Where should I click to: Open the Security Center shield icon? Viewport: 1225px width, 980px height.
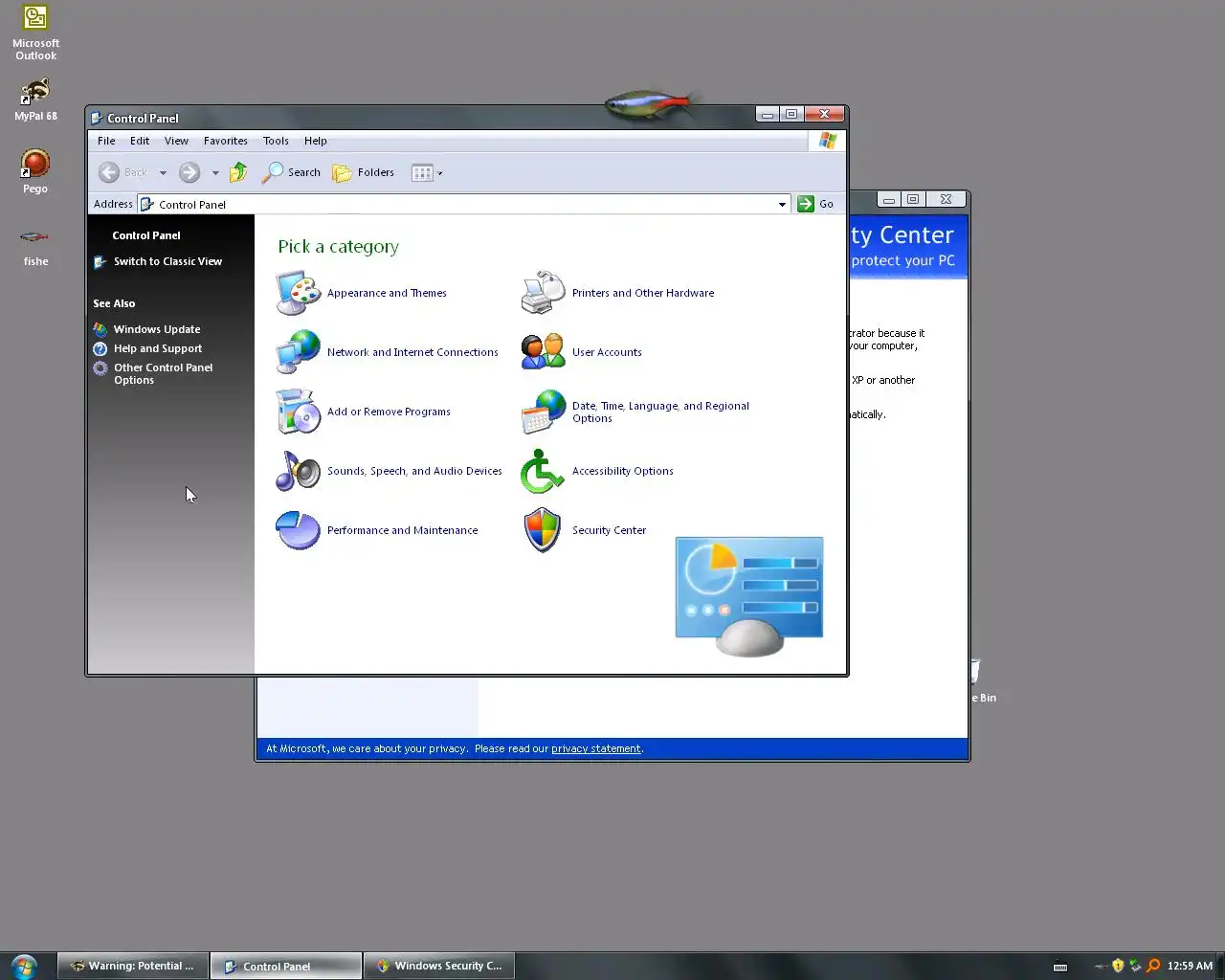pyautogui.click(x=544, y=530)
